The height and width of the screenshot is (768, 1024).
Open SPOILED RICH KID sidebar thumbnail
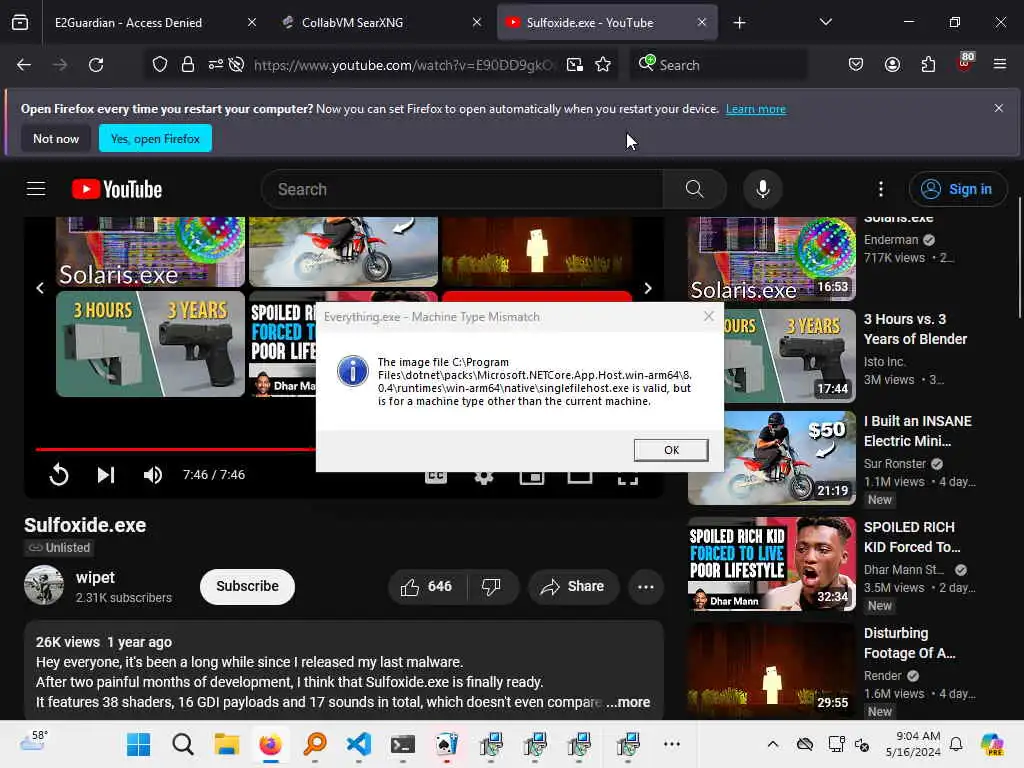pos(771,564)
